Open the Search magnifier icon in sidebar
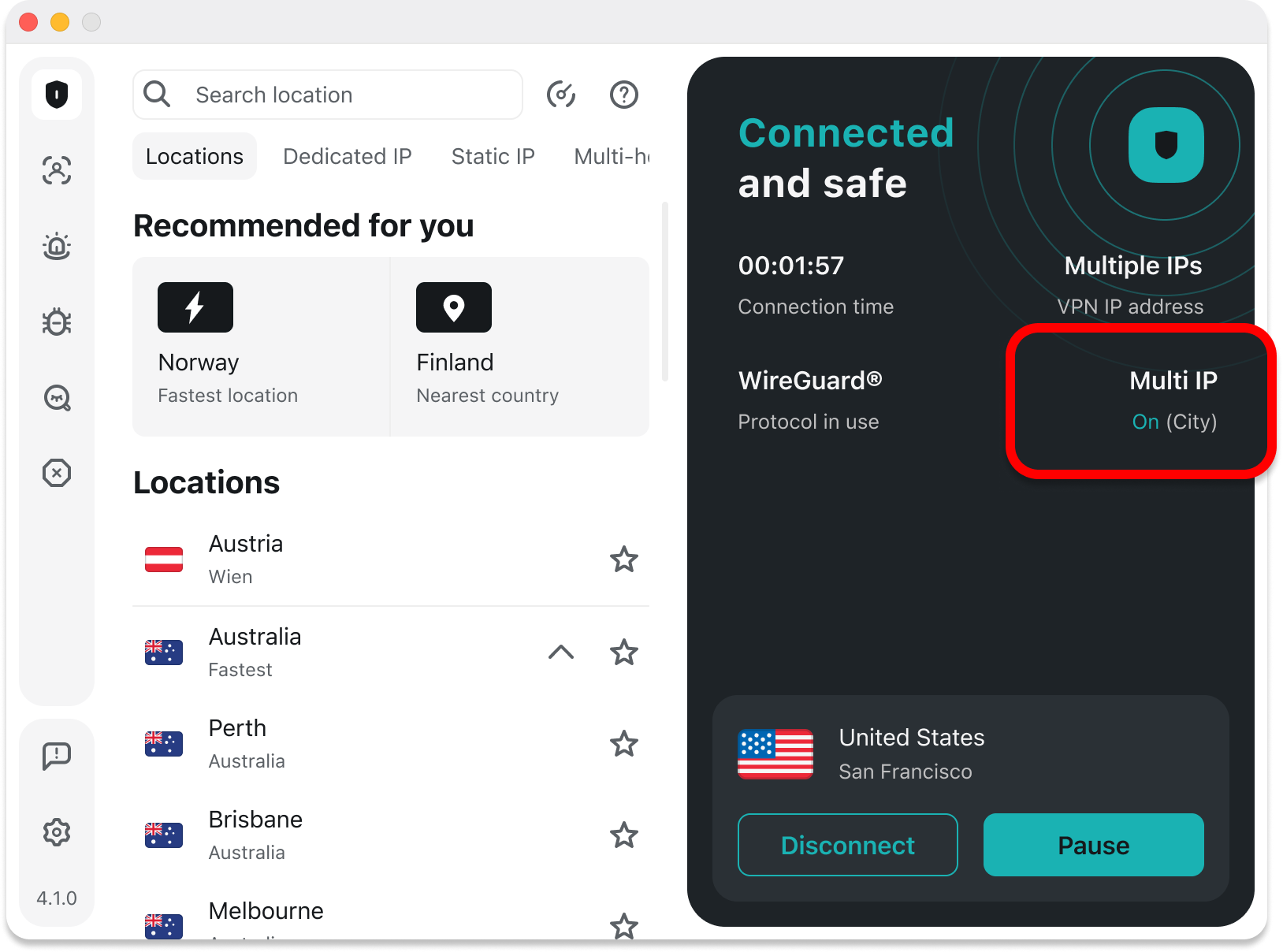Viewport: 1283px width, 952px height. [57, 398]
